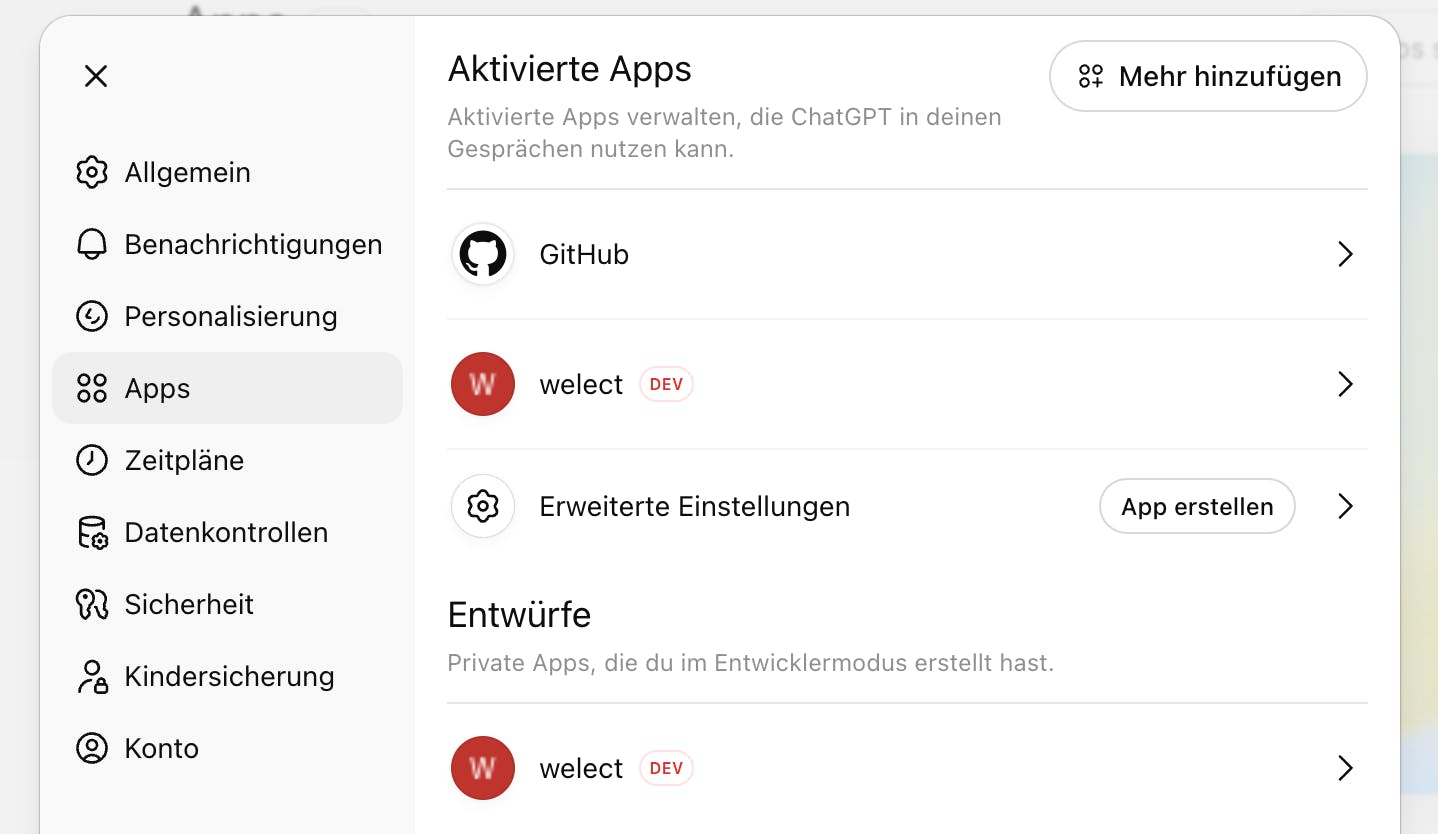This screenshot has width=1438, height=834.
Task: Open the Benachrichtigungen settings section
Action: (x=227, y=244)
